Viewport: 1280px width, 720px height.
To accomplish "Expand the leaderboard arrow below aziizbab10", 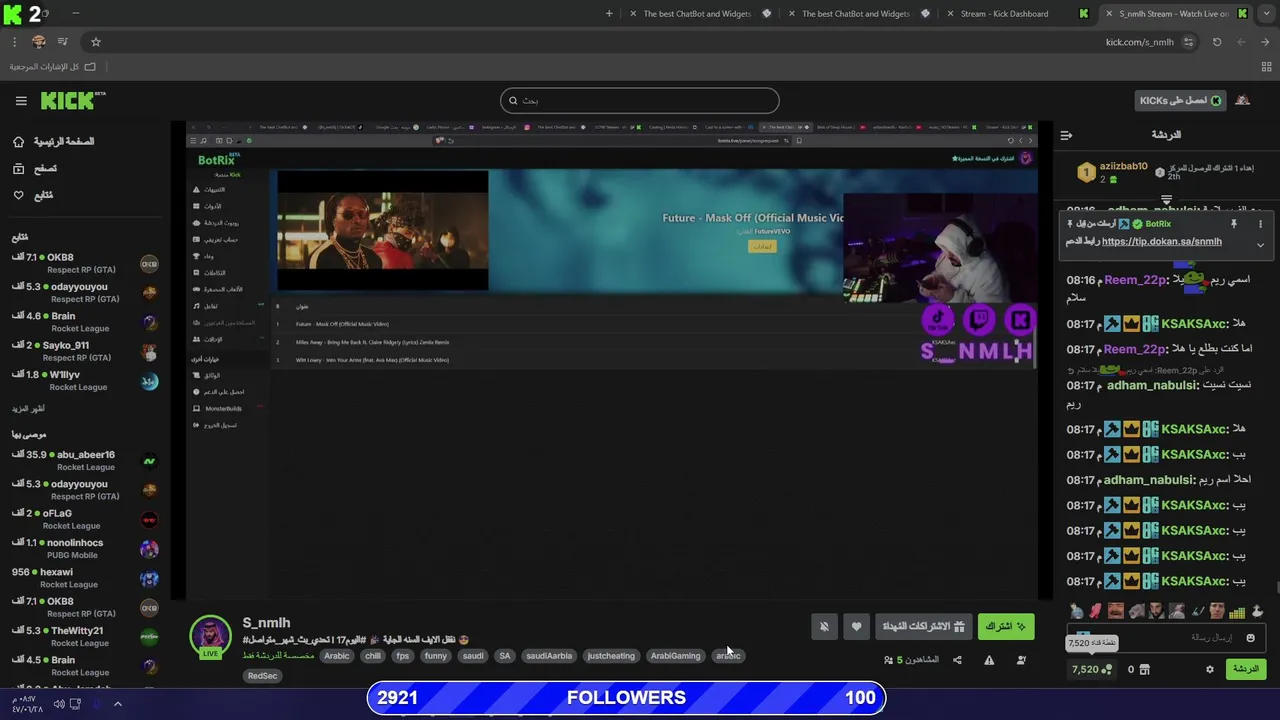I will (x=1166, y=200).
